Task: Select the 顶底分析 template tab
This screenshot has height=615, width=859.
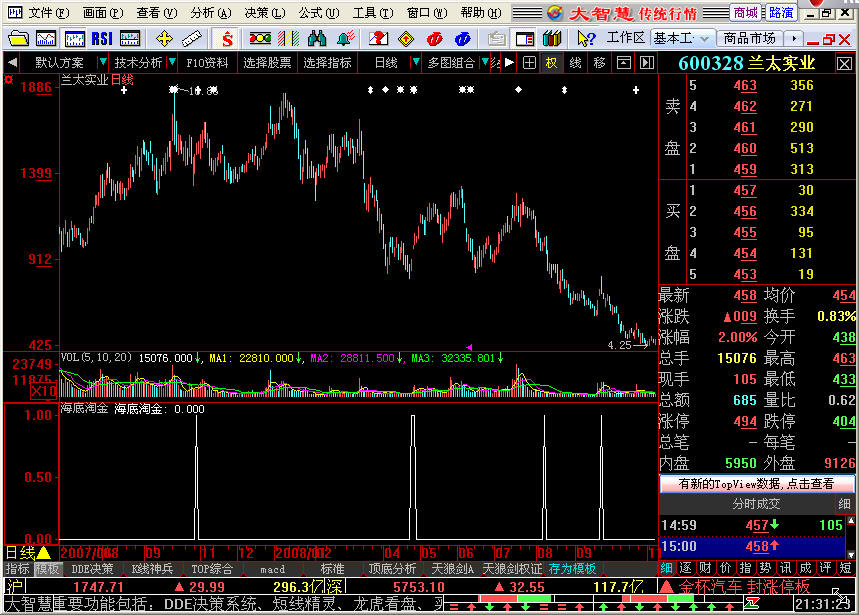Action: pos(392,569)
